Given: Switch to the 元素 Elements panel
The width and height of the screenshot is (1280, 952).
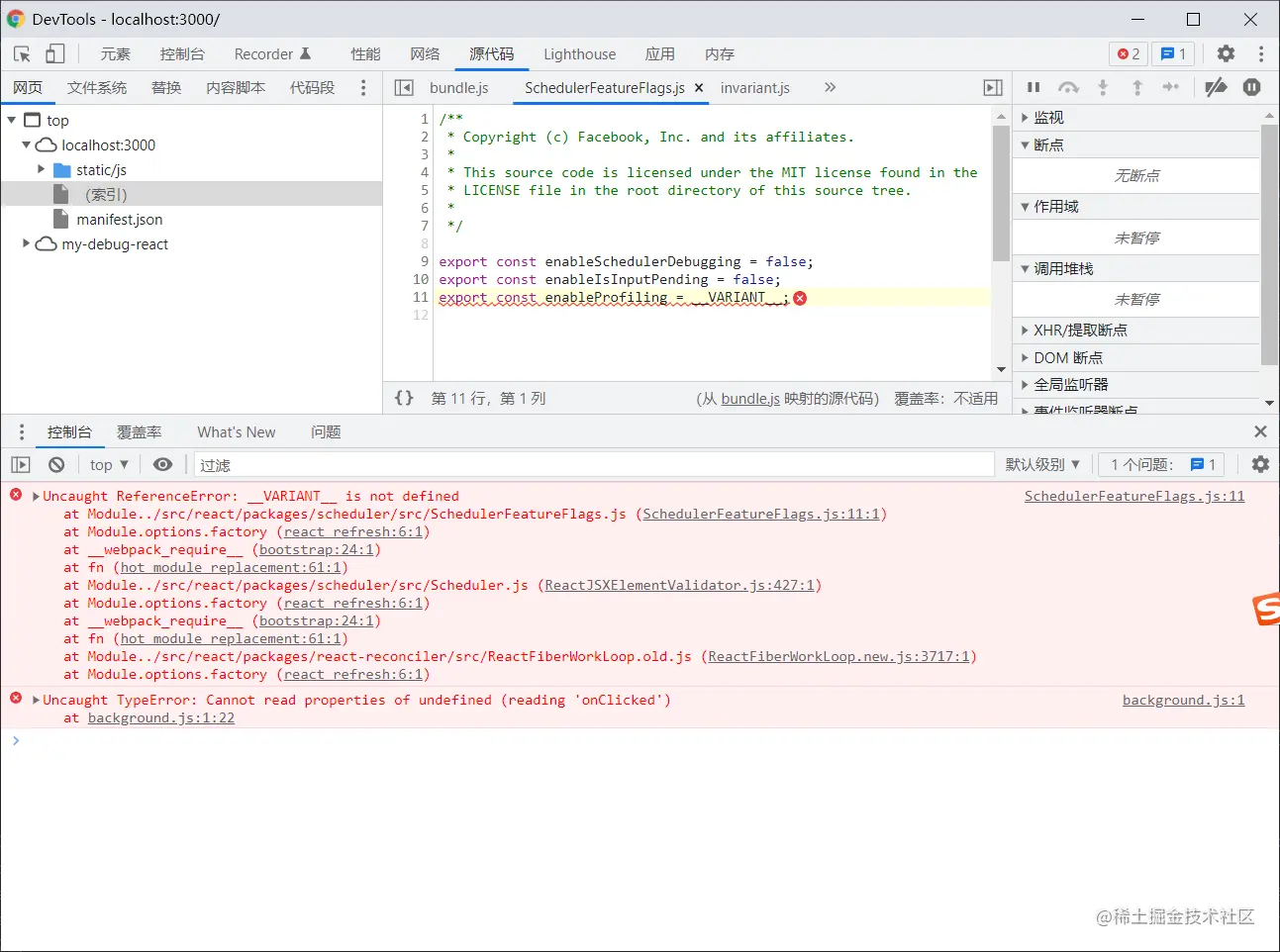Looking at the screenshot, I should [116, 54].
